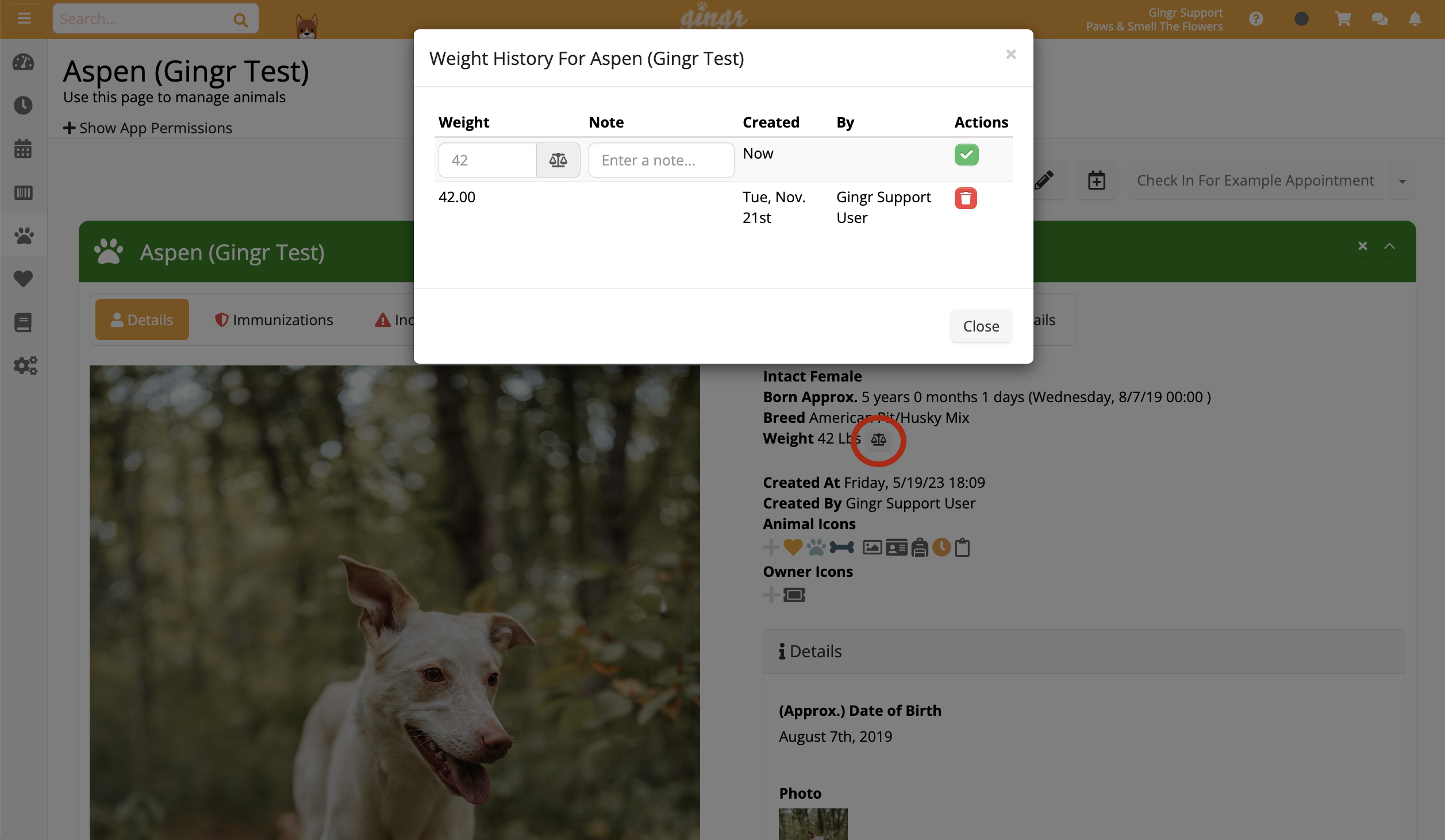Open the chat messages icon

(1379, 19)
